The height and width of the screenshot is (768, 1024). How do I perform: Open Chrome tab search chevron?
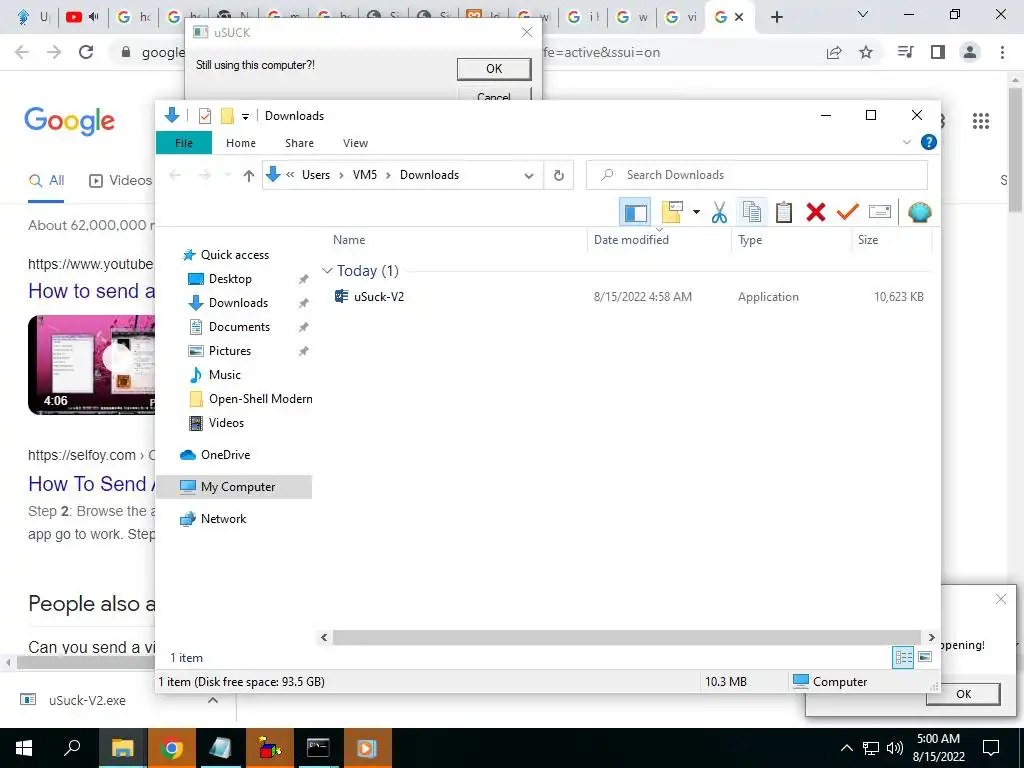coord(863,14)
